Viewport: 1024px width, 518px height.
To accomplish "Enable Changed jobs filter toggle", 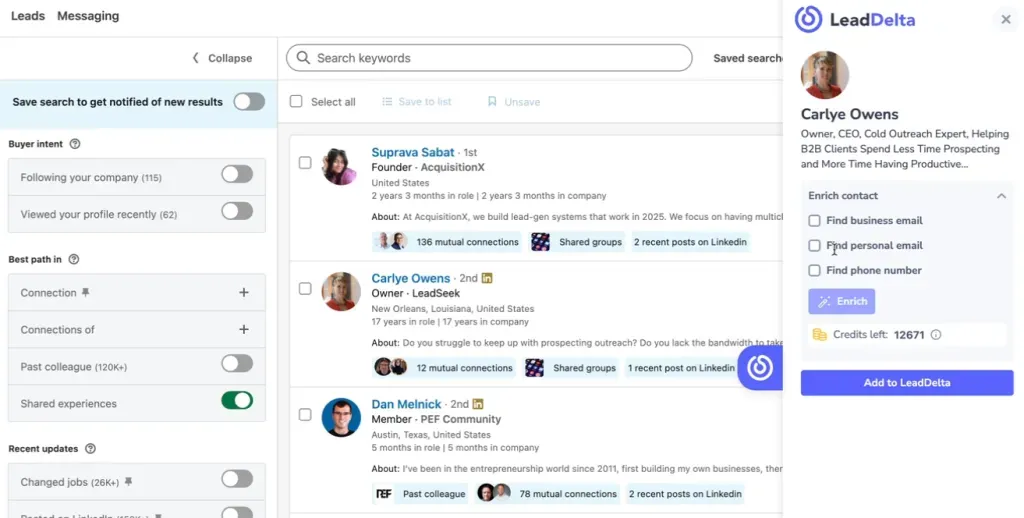I will 237,479.
